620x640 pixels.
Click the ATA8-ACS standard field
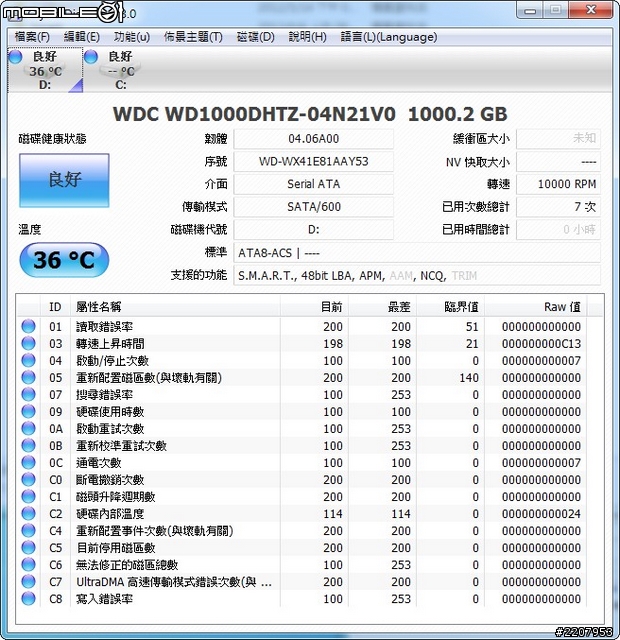(x=417, y=253)
